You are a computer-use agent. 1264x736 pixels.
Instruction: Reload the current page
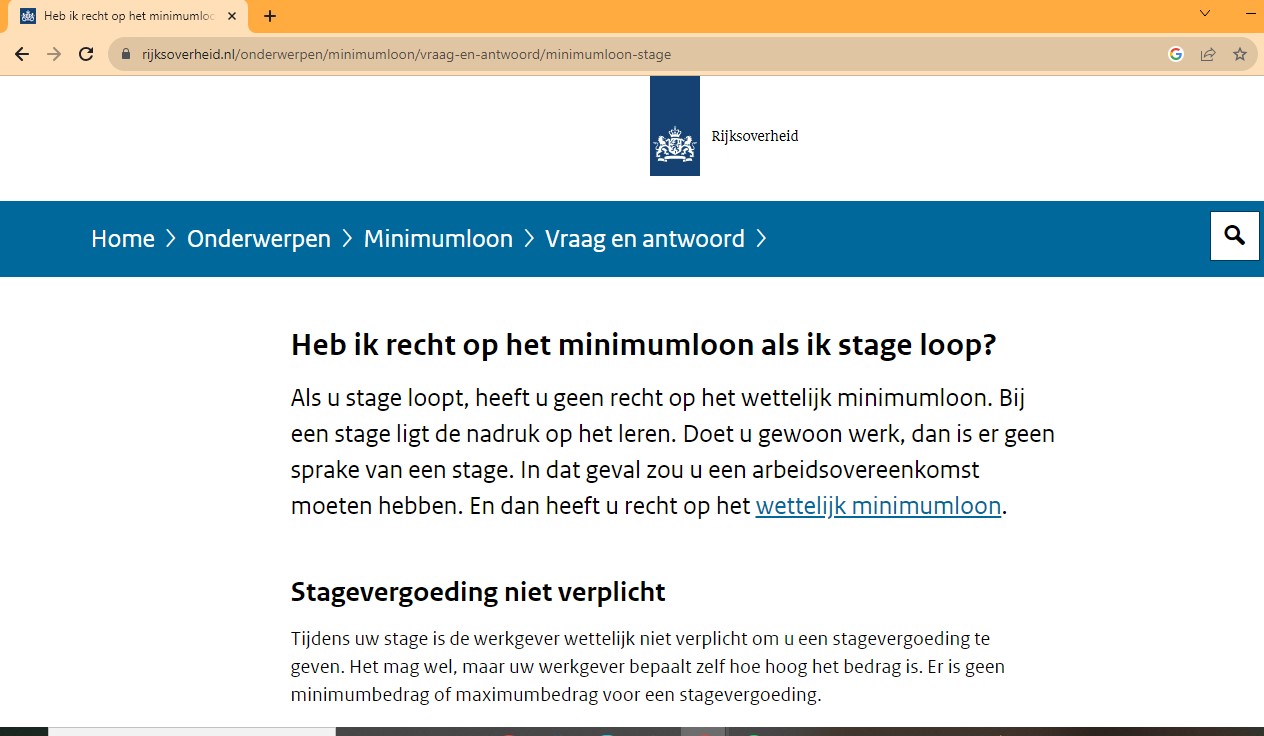tap(87, 54)
